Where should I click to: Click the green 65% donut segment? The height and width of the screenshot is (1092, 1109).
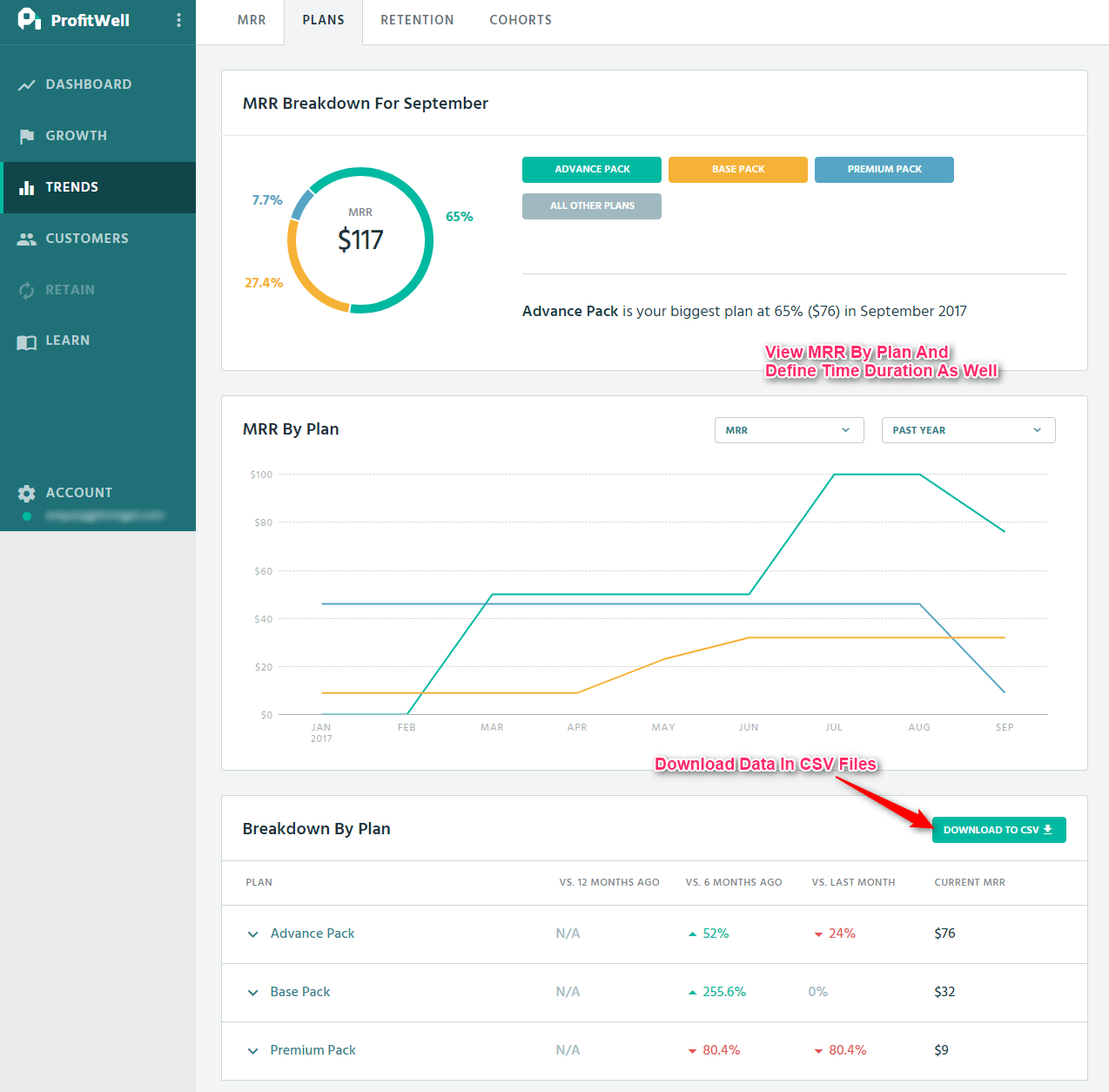tap(429, 239)
